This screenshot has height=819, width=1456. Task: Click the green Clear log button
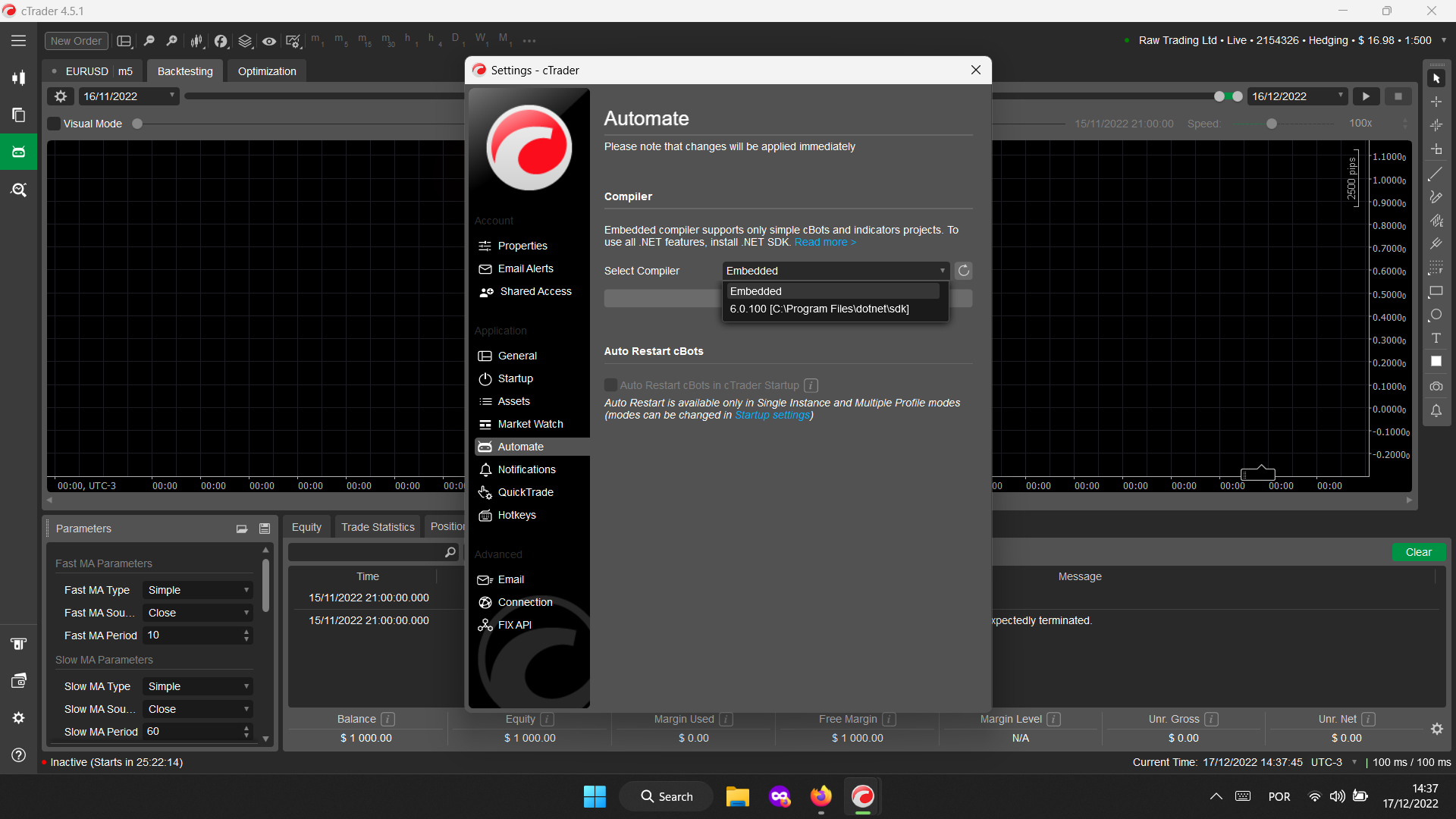click(x=1418, y=552)
